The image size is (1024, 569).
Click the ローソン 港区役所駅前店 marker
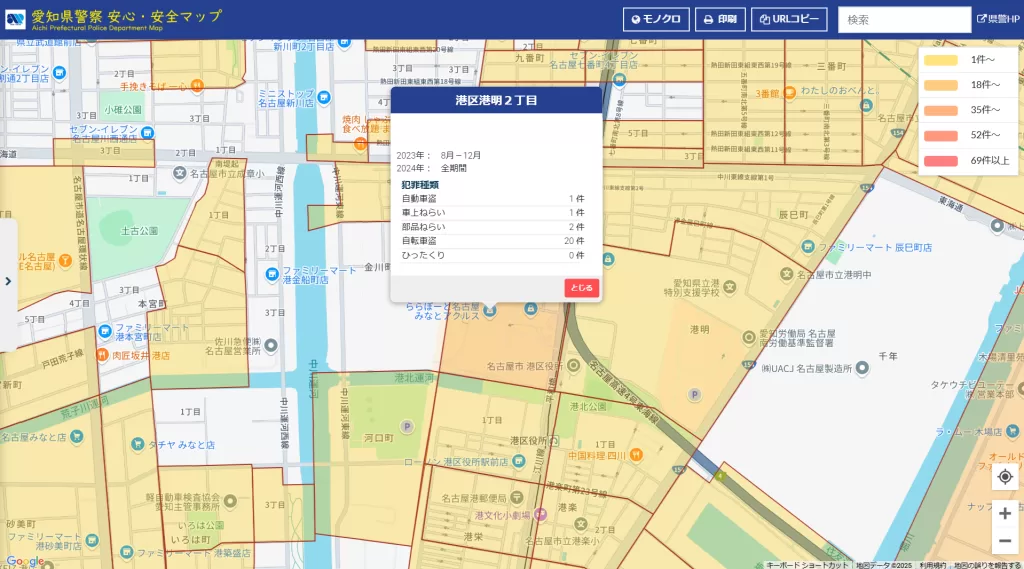click(519, 461)
